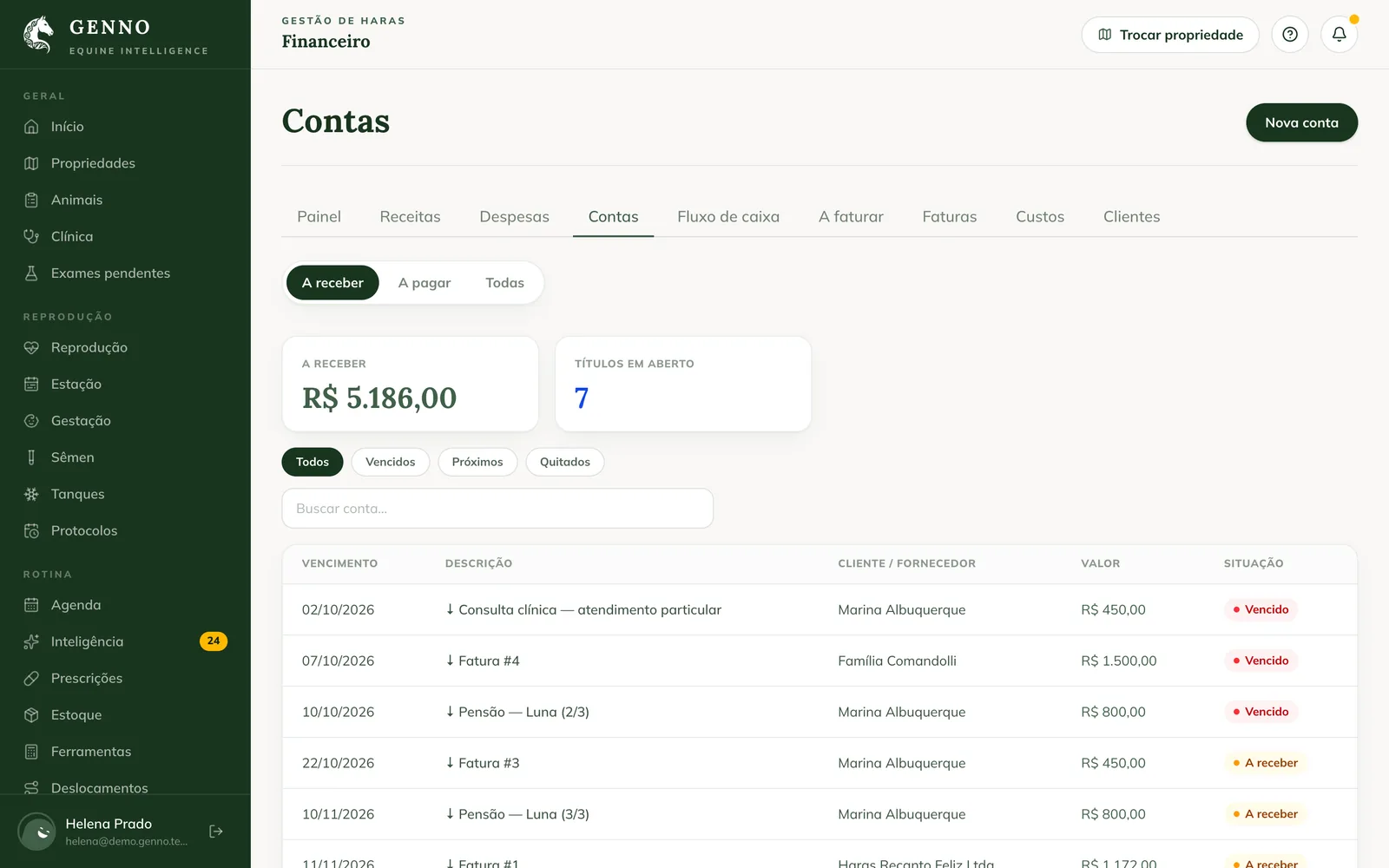Screen dimensions: 1389x868
Task: Select the A receber segment
Action: tap(332, 283)
